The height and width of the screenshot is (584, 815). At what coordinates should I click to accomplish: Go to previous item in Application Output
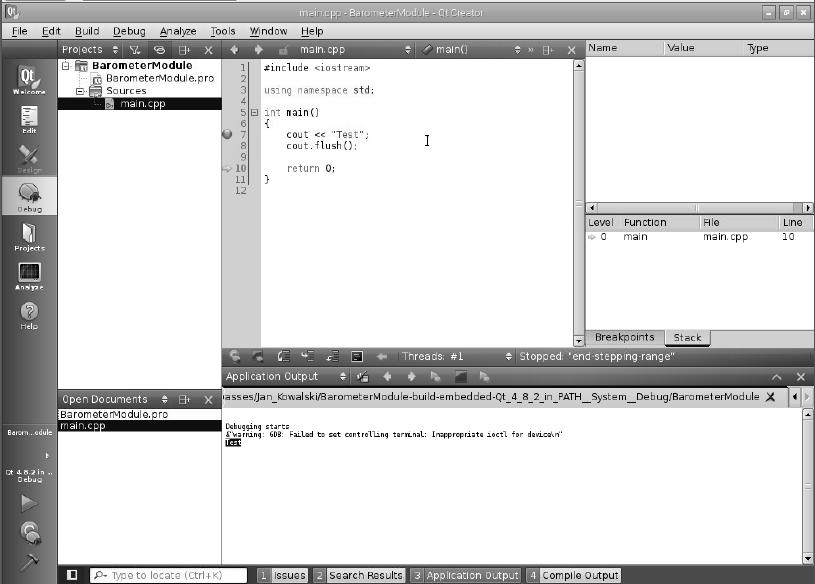pyautogui.click(x=387, y=377)
